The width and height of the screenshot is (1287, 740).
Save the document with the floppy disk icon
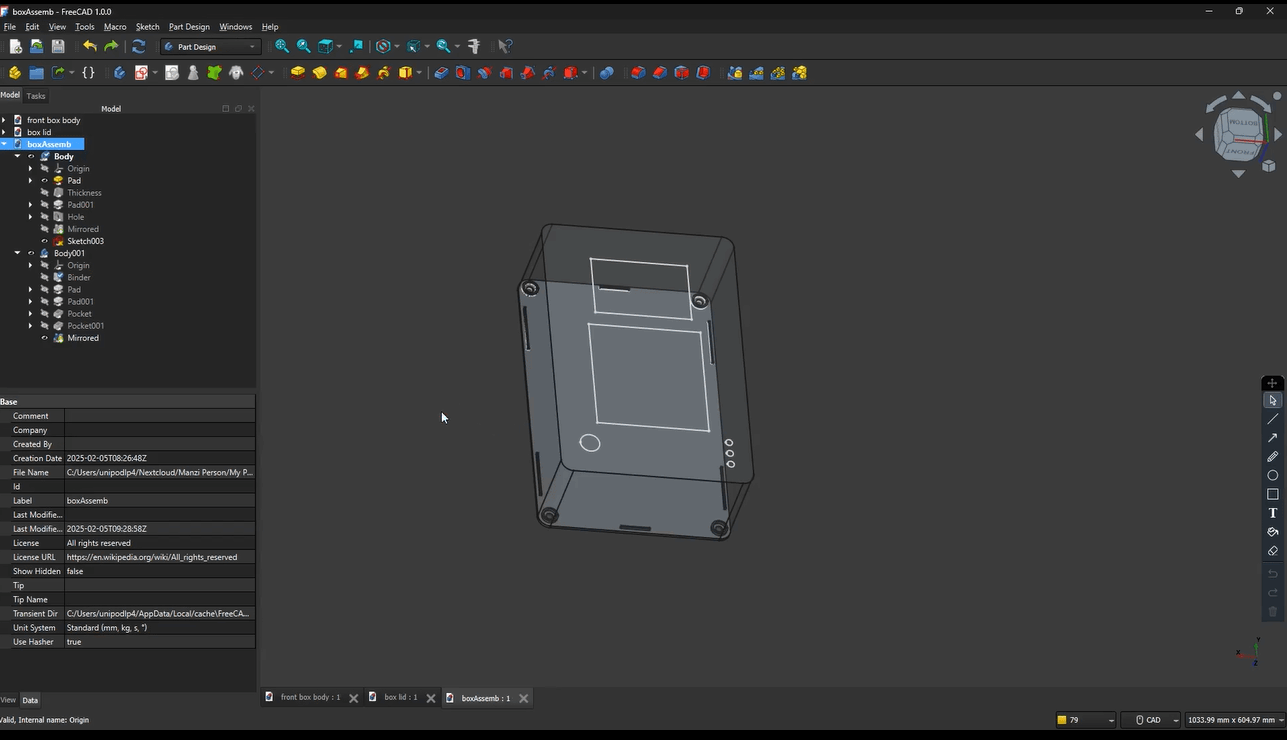click(58, 46)
